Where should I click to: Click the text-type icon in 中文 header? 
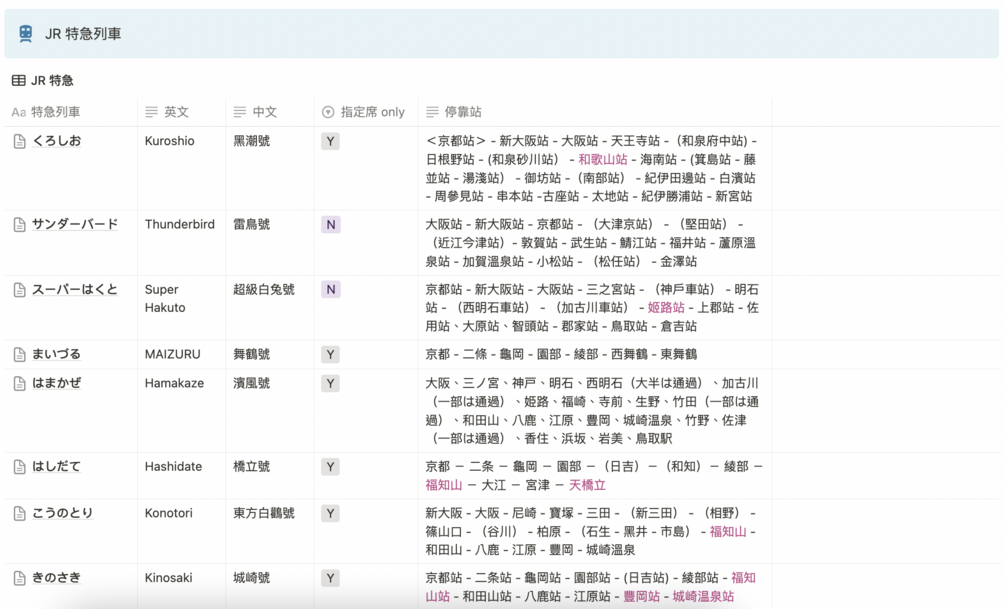pos(240,112)
